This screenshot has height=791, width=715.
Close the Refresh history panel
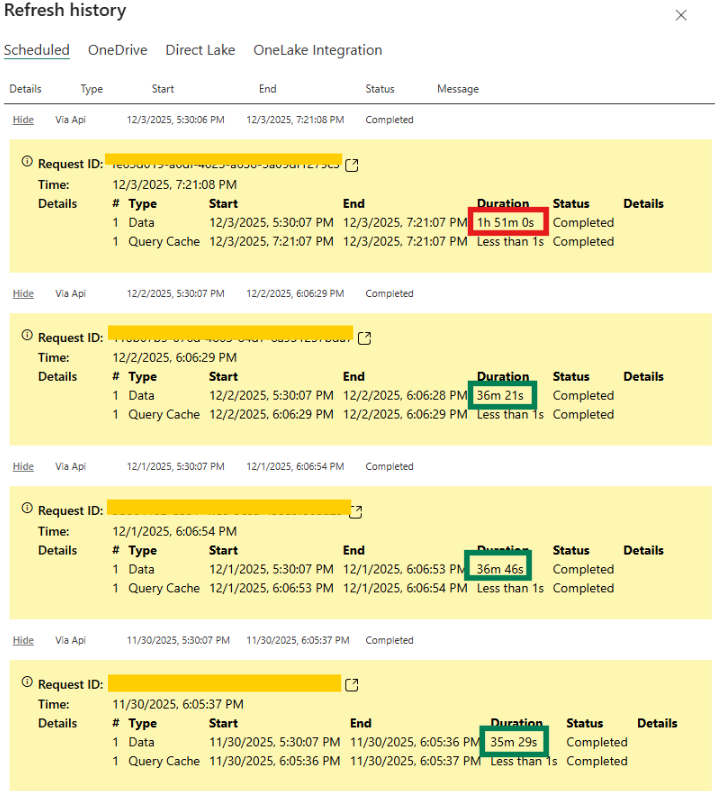681,16
